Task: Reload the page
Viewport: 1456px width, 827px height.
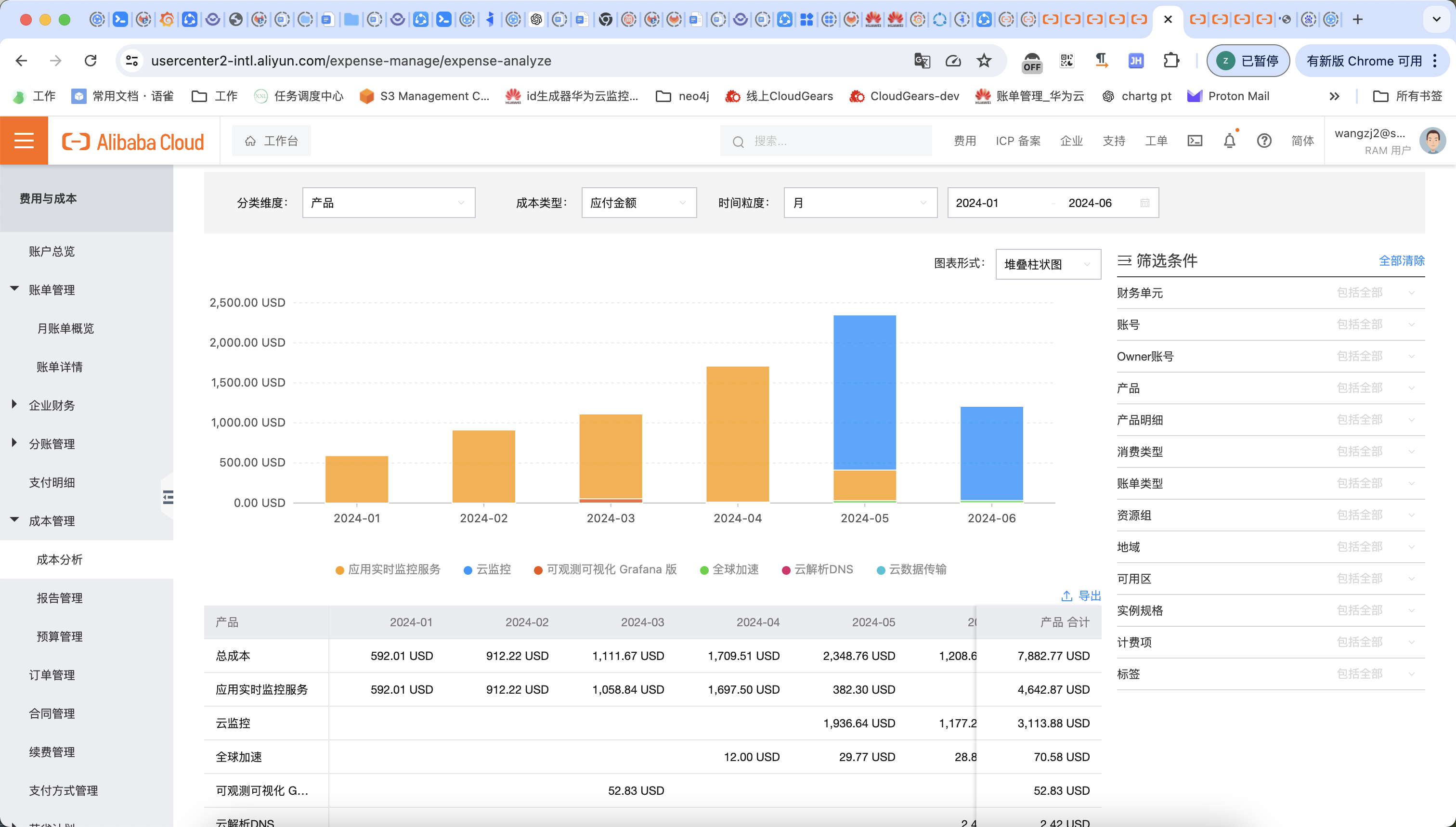Action: 91,61
